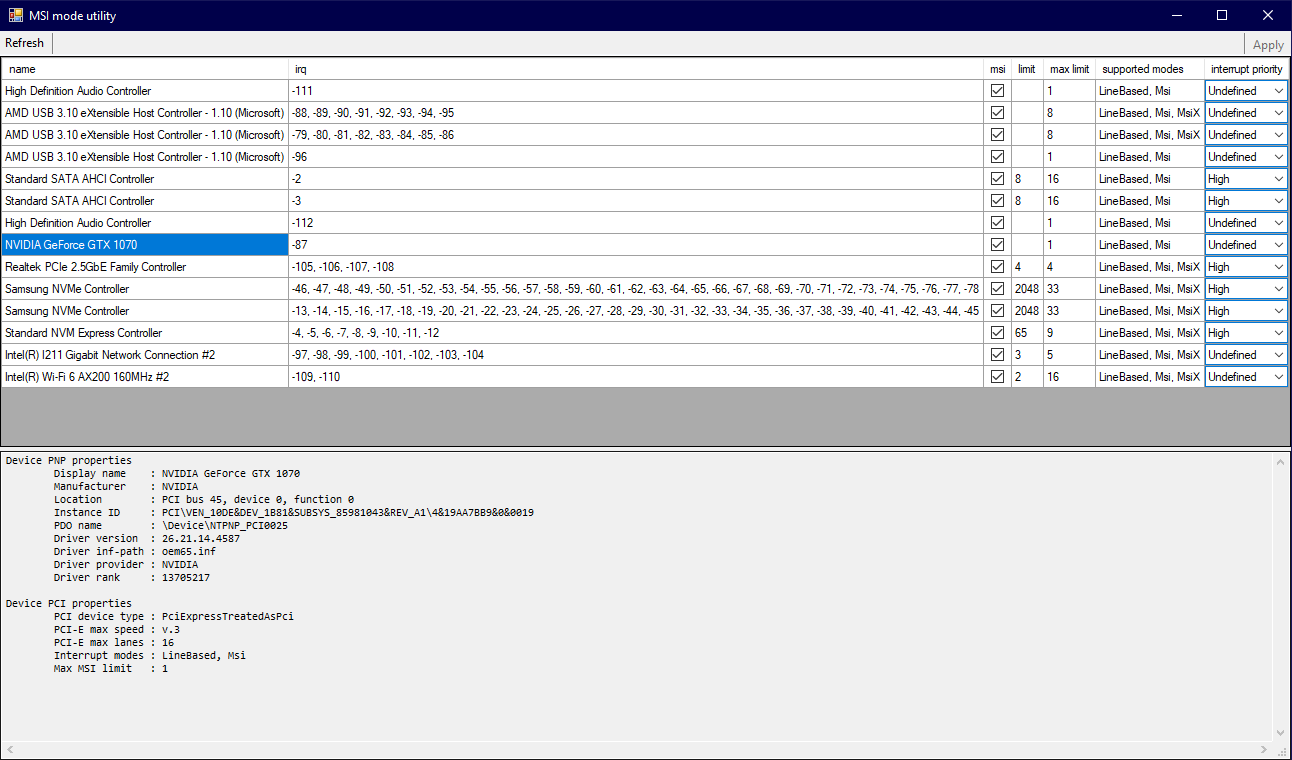The image size is (1292, 760).
Task: Click the Refresh toolbar button
Action: point(25,43)
